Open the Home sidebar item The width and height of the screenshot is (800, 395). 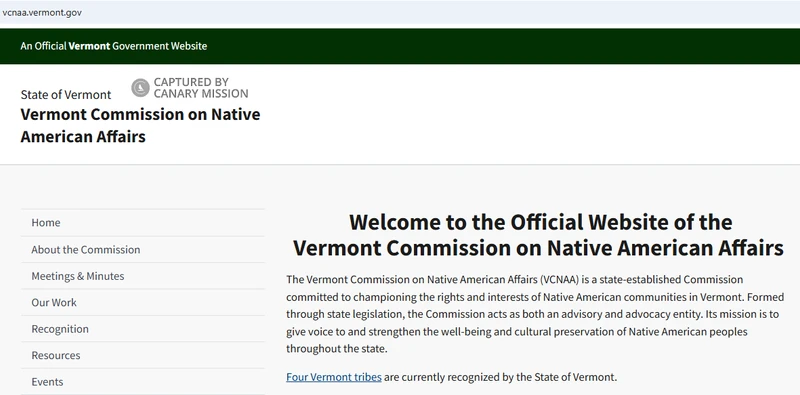pos(143,223)
